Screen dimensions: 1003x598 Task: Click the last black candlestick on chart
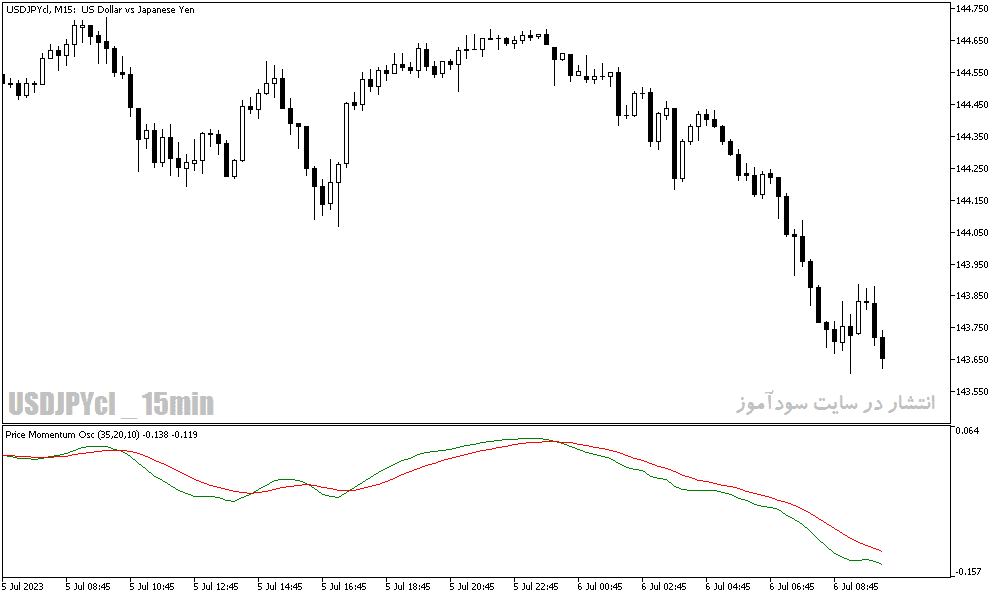coord(883,349)
